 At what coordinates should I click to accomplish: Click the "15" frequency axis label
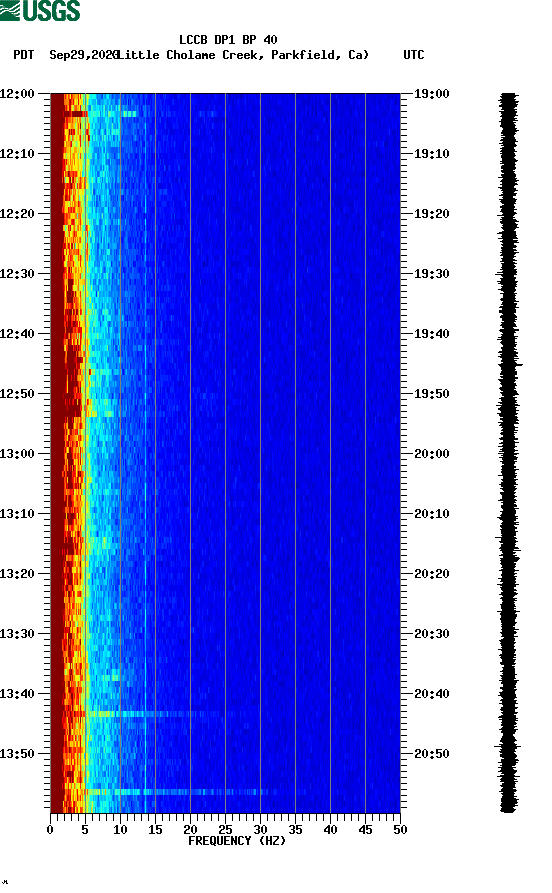[155, 830]
